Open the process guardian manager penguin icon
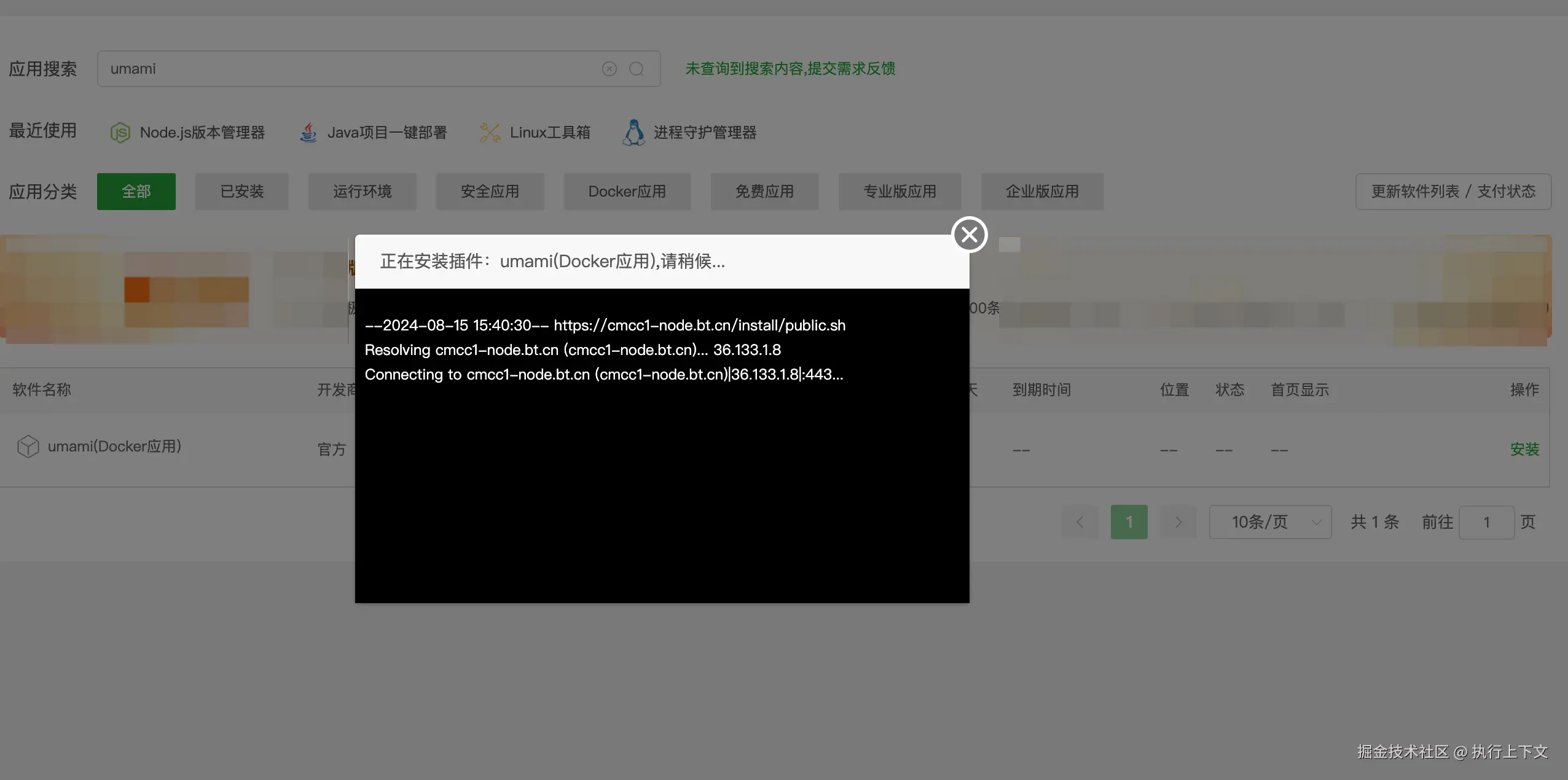This screenshot has height=780, width=1568. 633,133
